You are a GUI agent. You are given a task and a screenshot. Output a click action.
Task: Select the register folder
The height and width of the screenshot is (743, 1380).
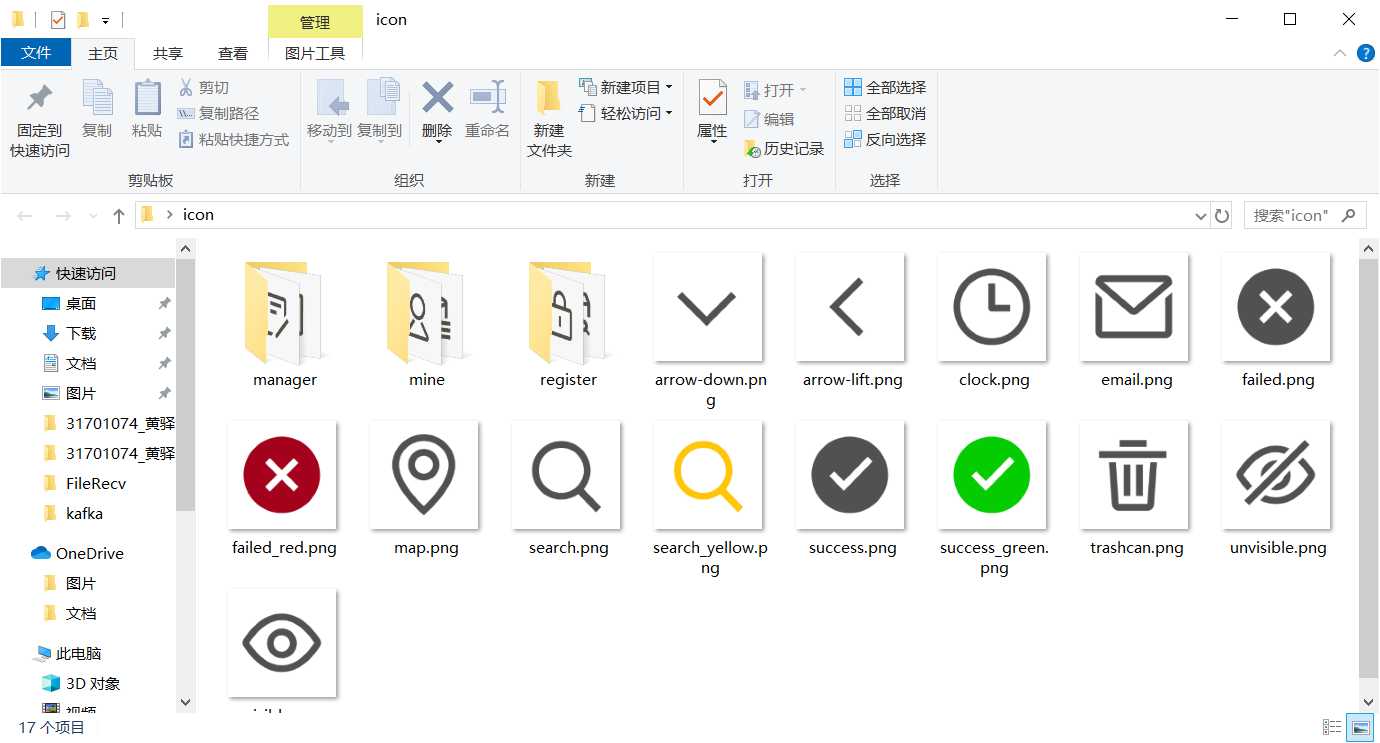coord(568,323)
